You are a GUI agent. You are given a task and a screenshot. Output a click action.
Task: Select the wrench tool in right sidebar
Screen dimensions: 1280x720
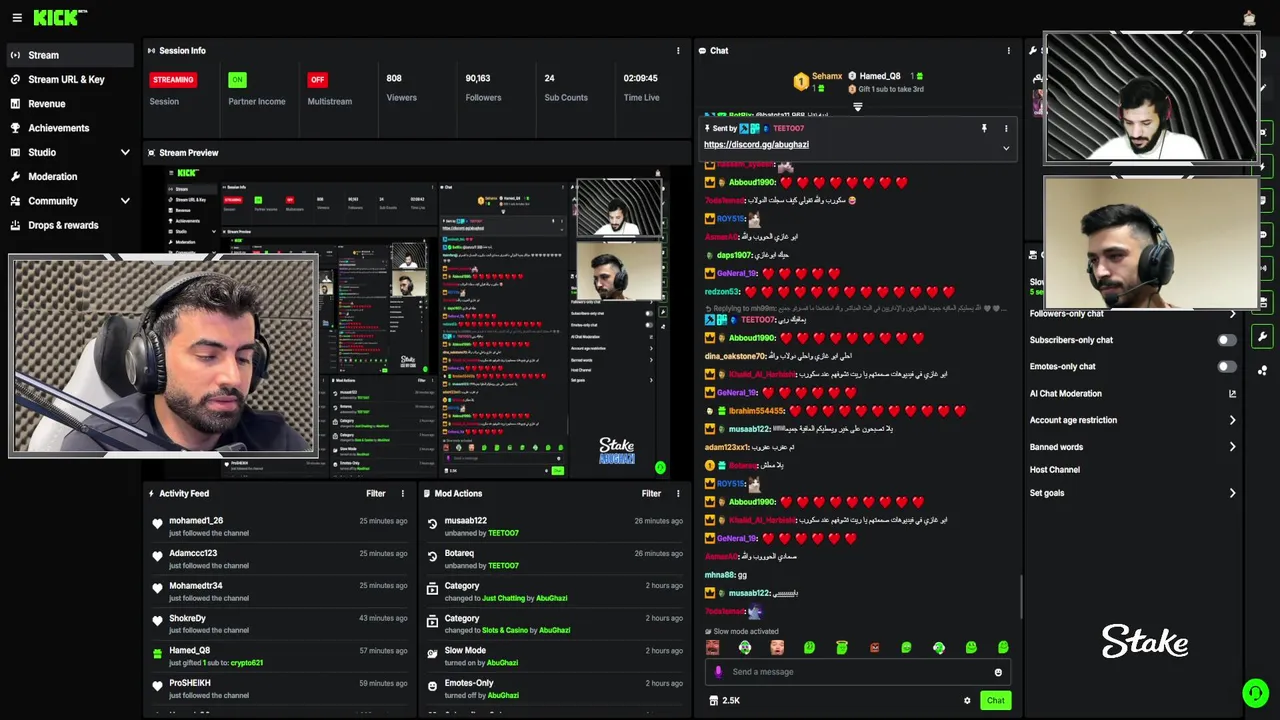[x=1262, y=337]
